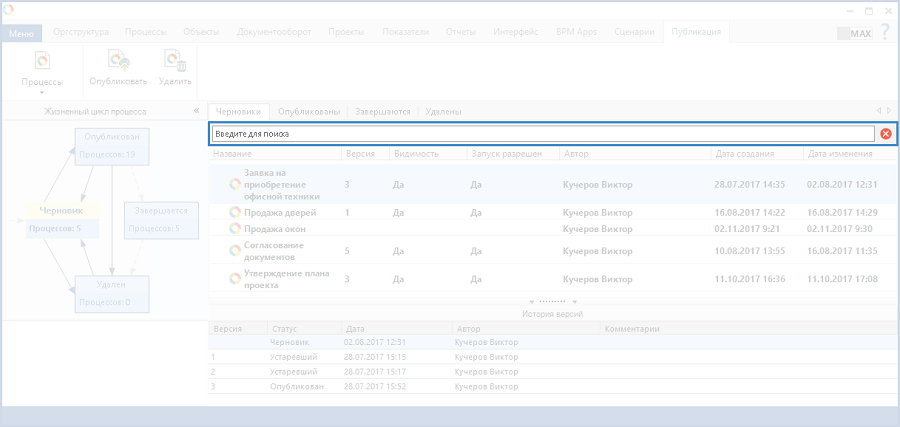
Task: Click the search input field
Action: [x=540, y=134]
